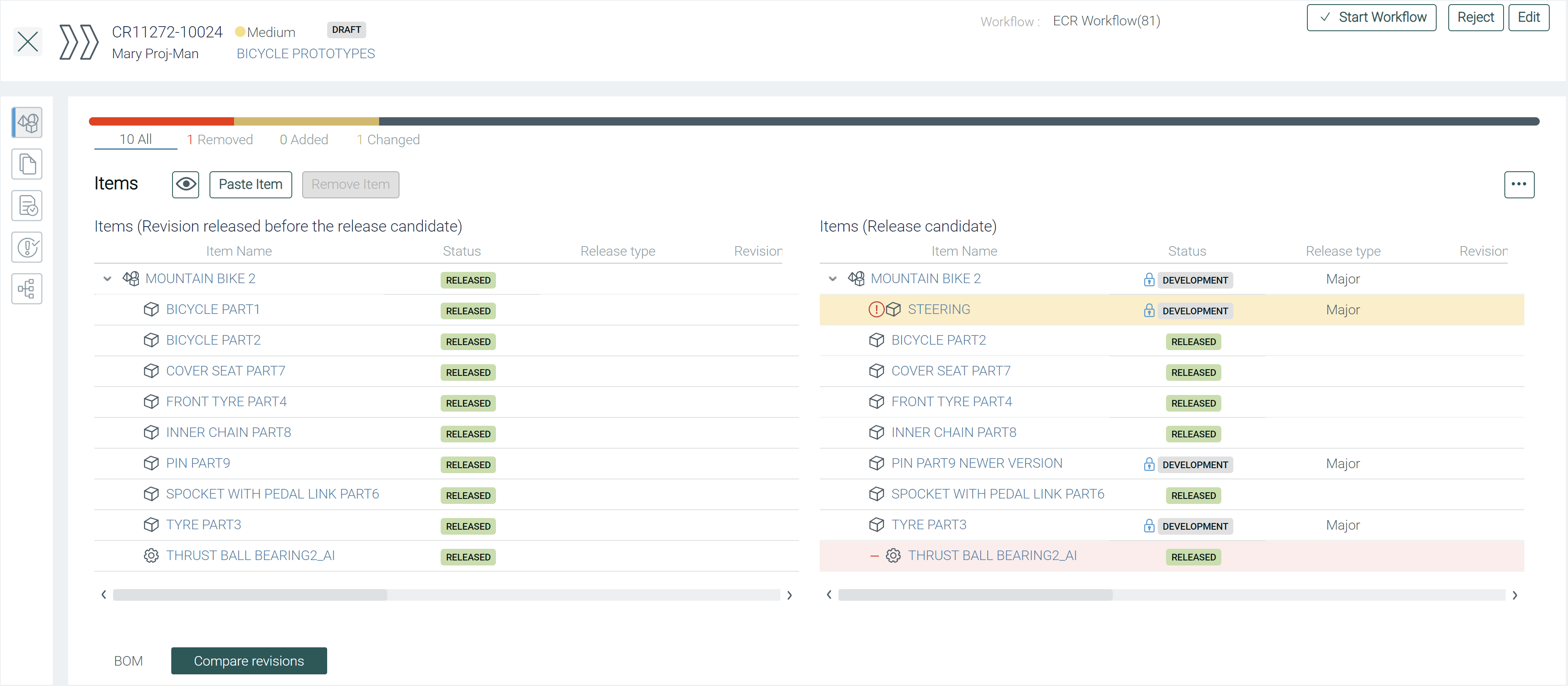The width and height of the screenshot is (1568, 686).
Task: Click right arrow of left table scrollbar
Action: tap(789, 595)
